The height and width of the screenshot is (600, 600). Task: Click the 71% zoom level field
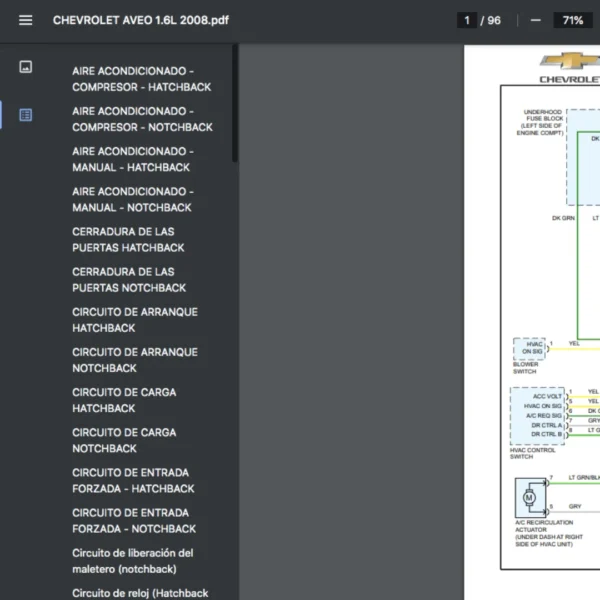[x=573, y=20]
